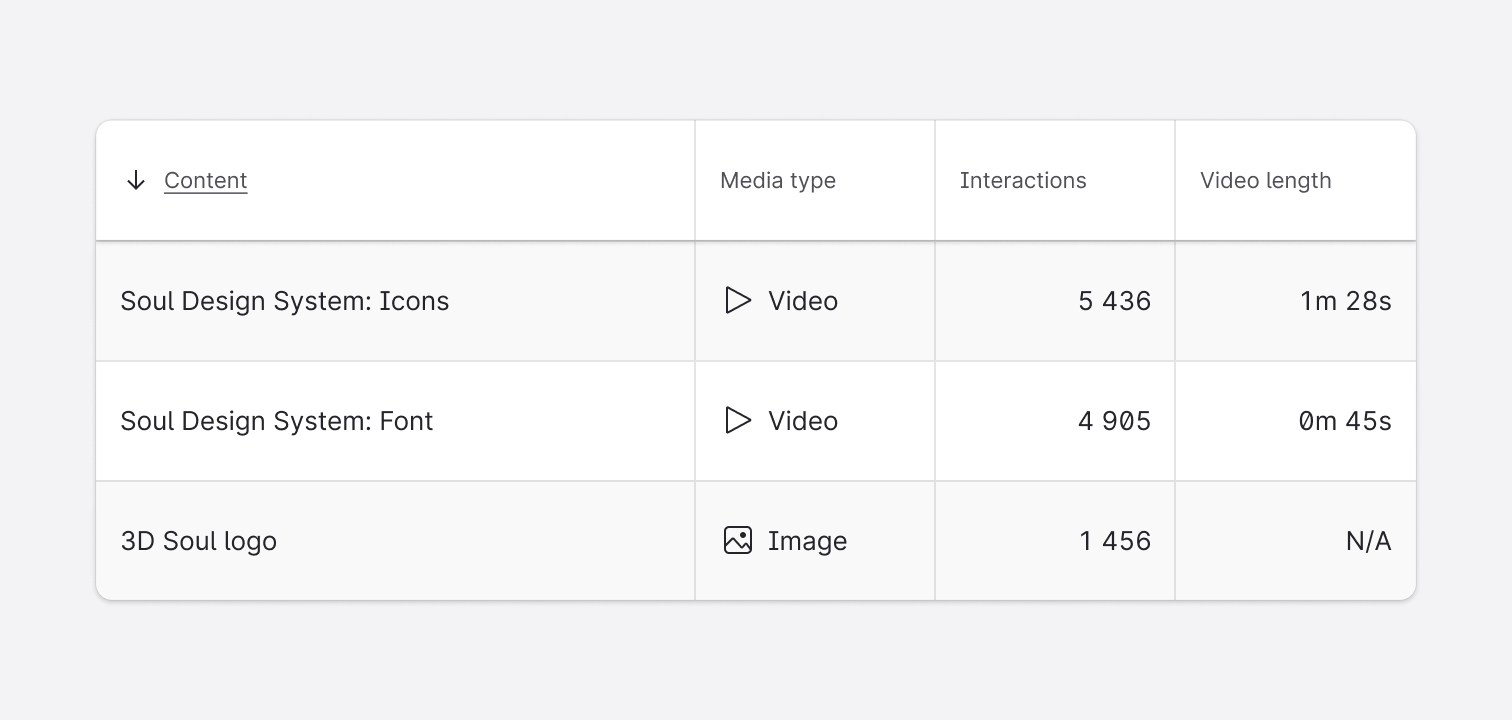The image size is (1512, 720).
Task: Click the play icon in the Icons row
Action: point(738,301)
